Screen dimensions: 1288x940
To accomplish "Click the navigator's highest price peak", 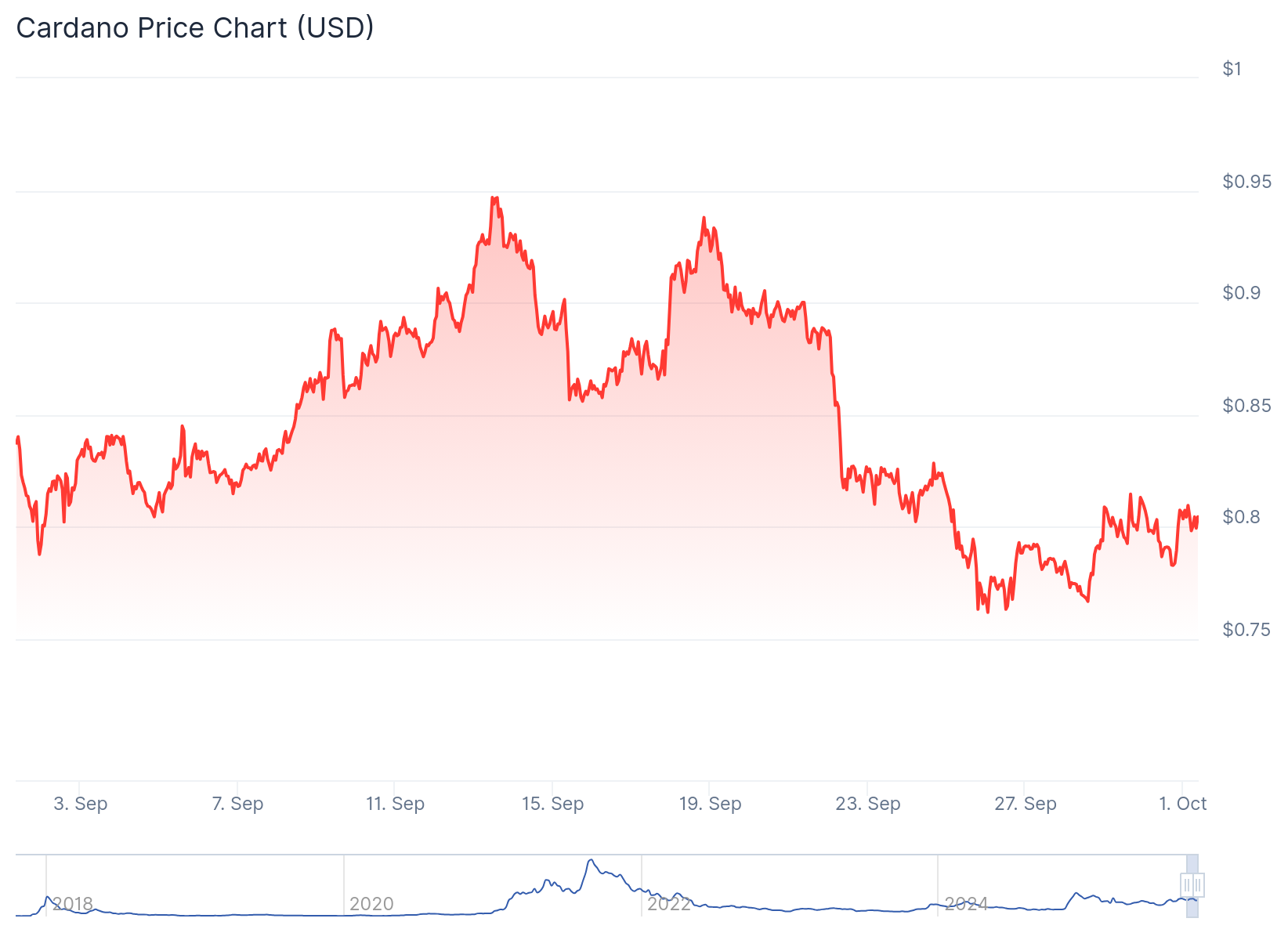I will pyautogui.click(x=591, y=860).
